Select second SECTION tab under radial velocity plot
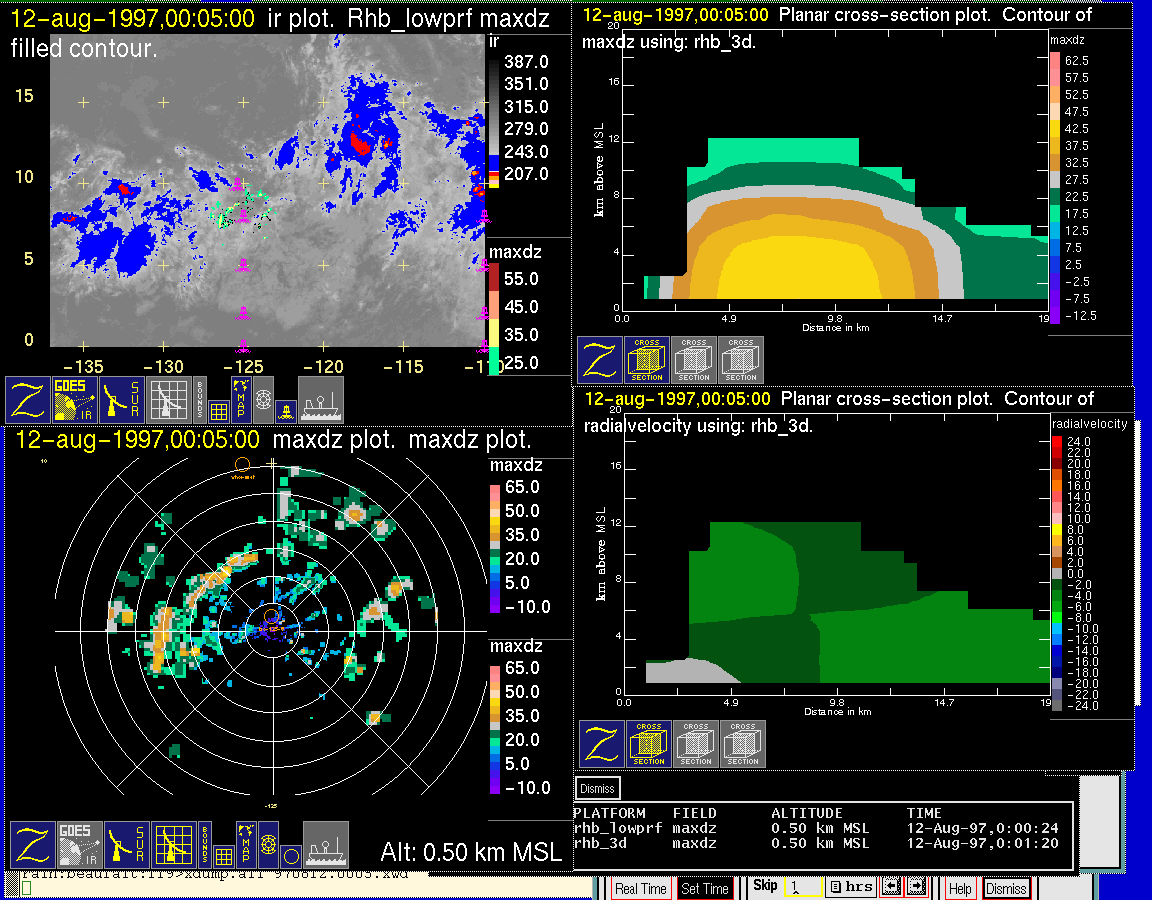This screenshot has width=1152, height=900. pos(696,744)
